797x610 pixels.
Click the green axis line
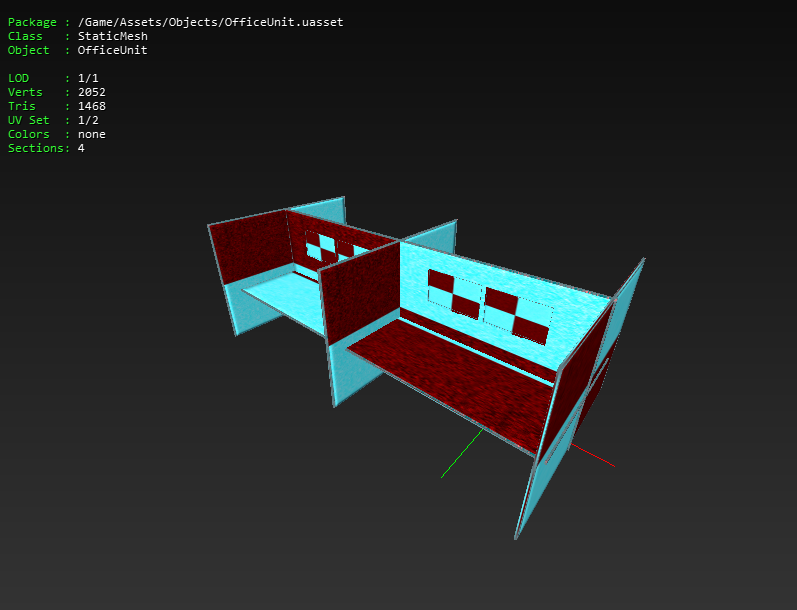coord(462,453)
